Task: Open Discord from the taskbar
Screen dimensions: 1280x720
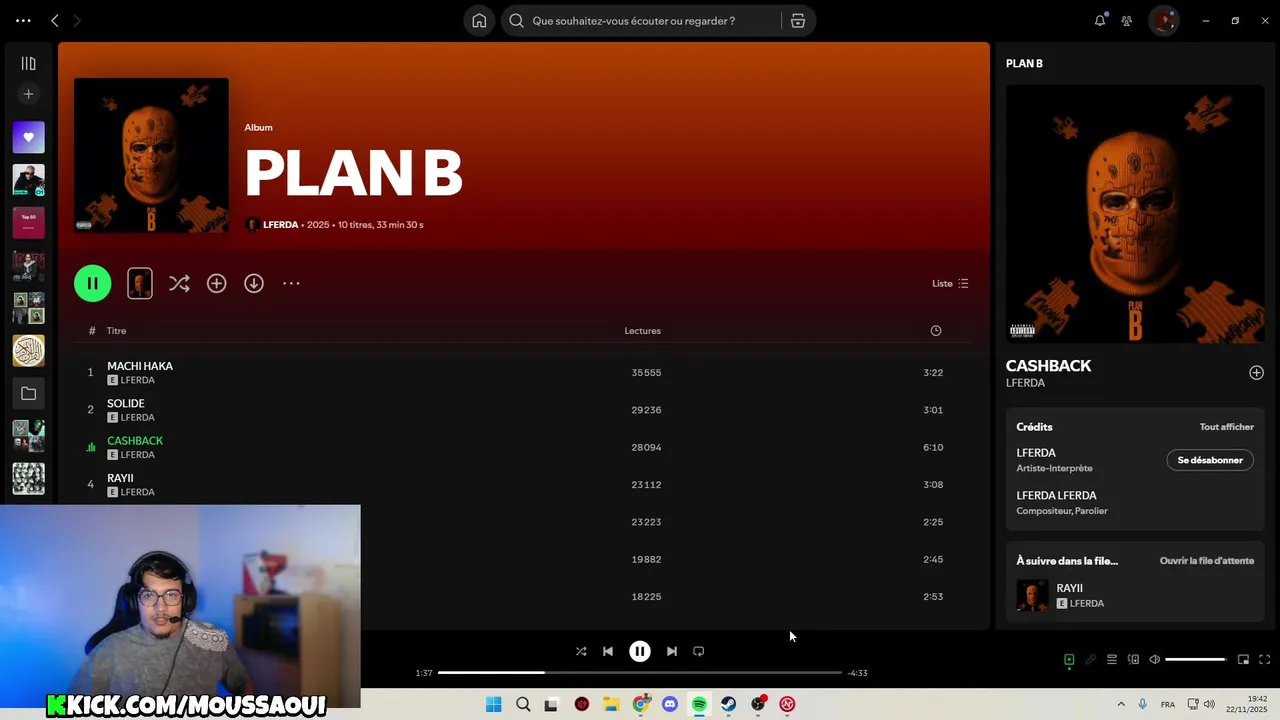Action: [670, 704]
